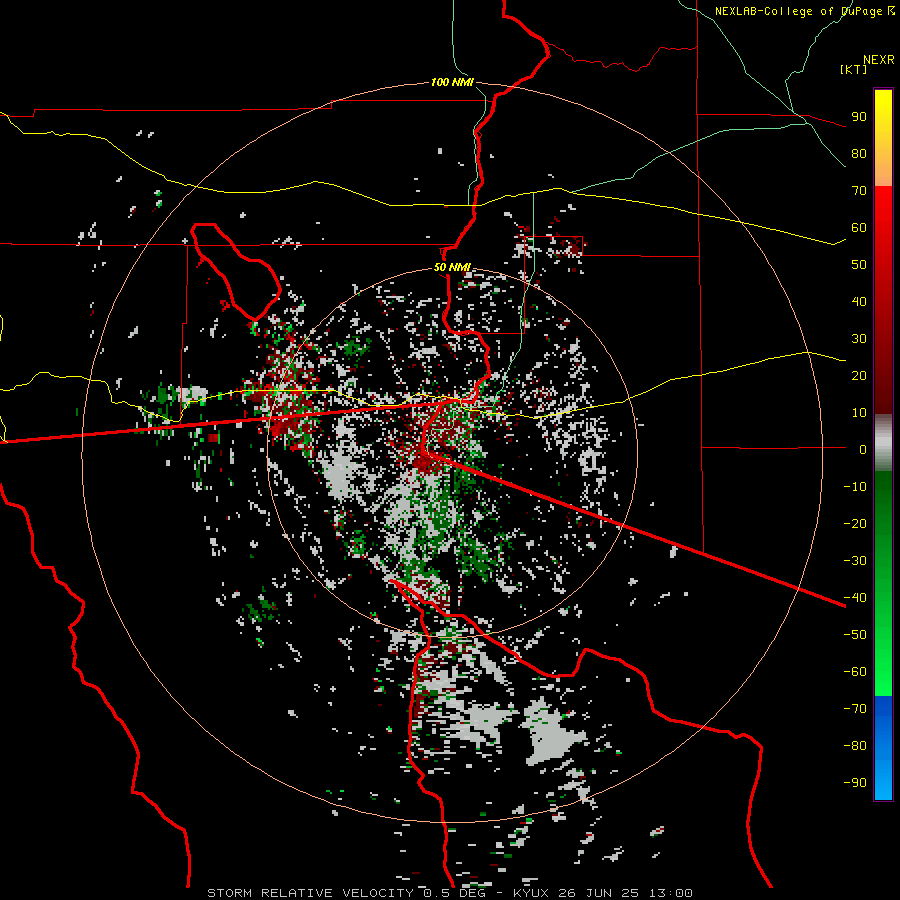Click the 30 value on the color scale
The image size is (900, 900).
click(x=859, y=339)
